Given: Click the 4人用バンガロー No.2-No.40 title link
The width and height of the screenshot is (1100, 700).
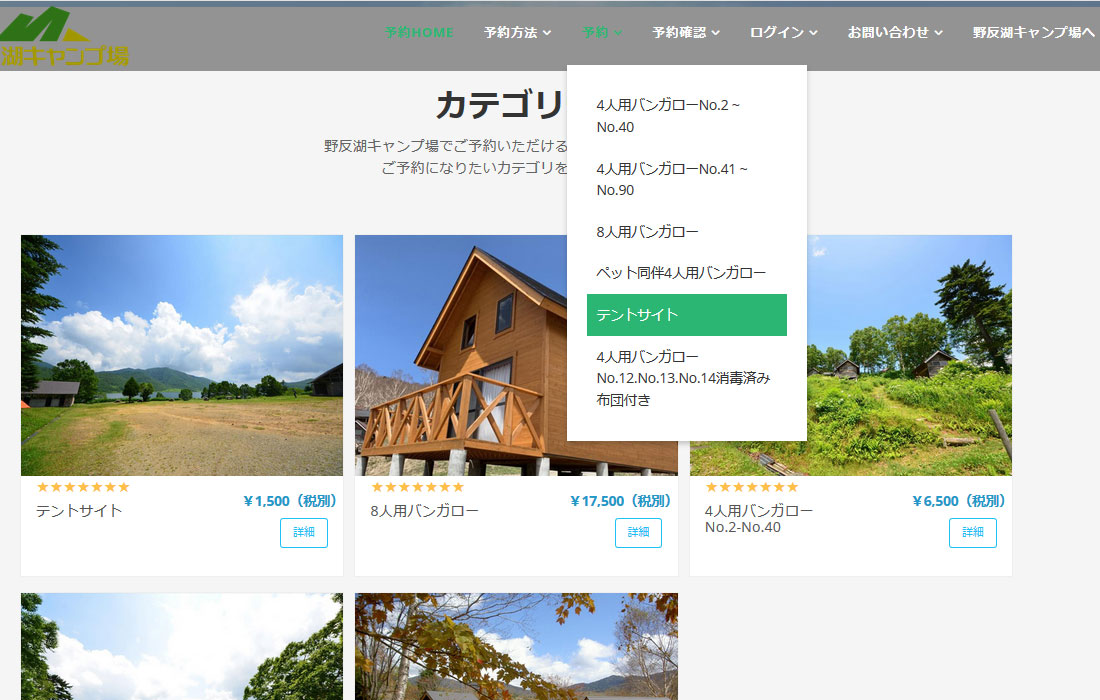Looking at the screenshot, I should [758, 518].
